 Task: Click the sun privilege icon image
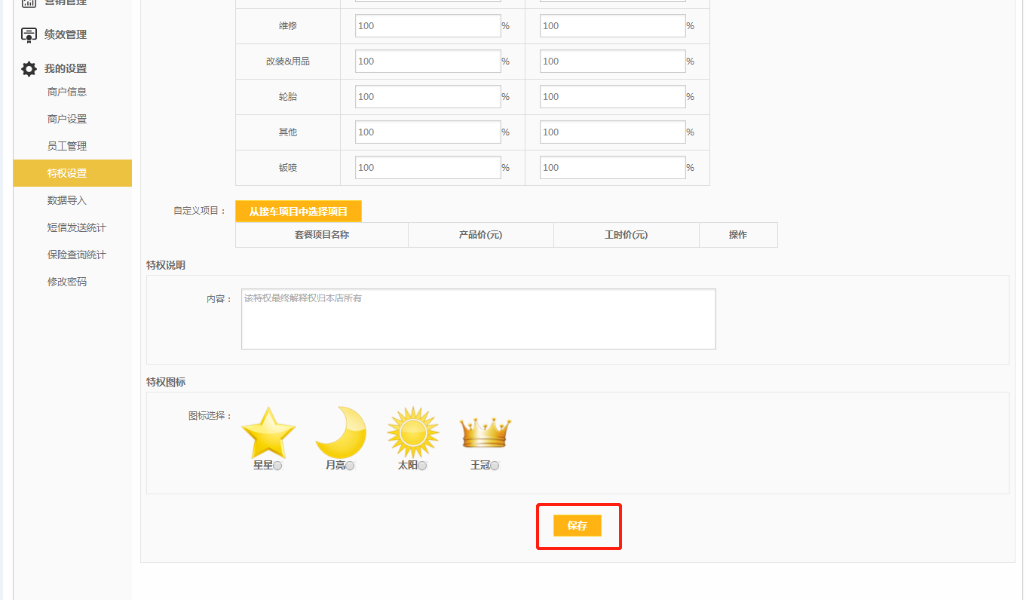point(413,432)
